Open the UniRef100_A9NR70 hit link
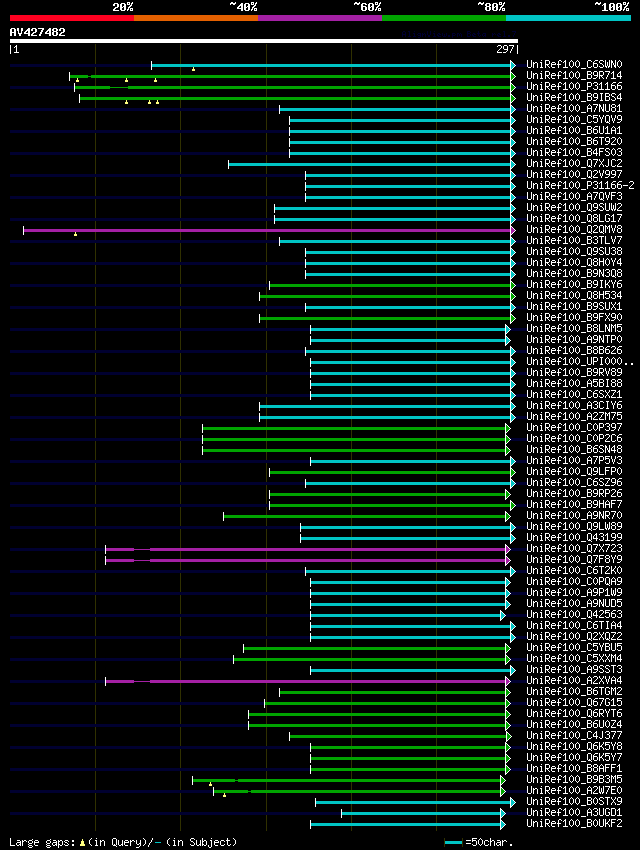 pos(574,516)
